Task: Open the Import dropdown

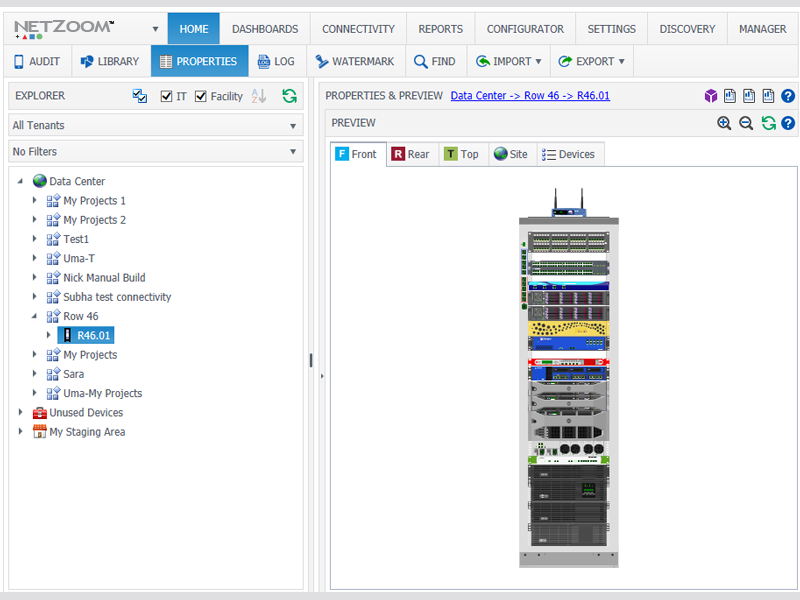Action: point(508,61)
